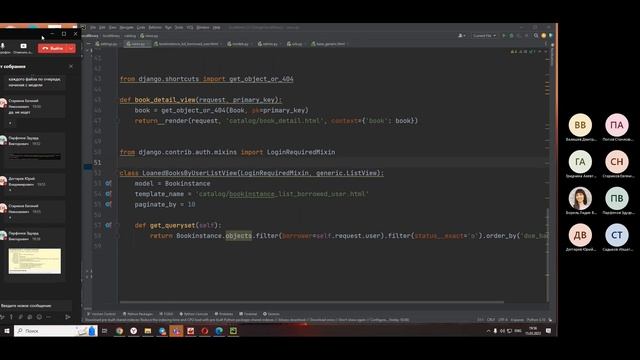Open the Window menu in PyCharm

point(203,27)
